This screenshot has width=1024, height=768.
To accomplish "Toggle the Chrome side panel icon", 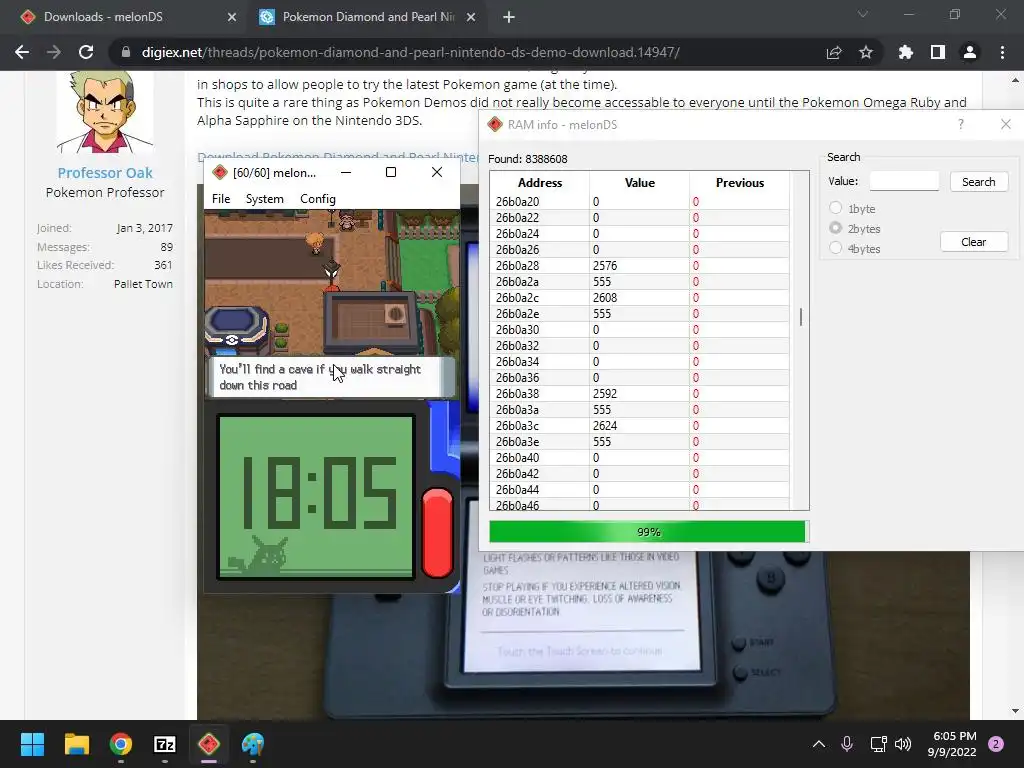I will (x=938, y=52).
